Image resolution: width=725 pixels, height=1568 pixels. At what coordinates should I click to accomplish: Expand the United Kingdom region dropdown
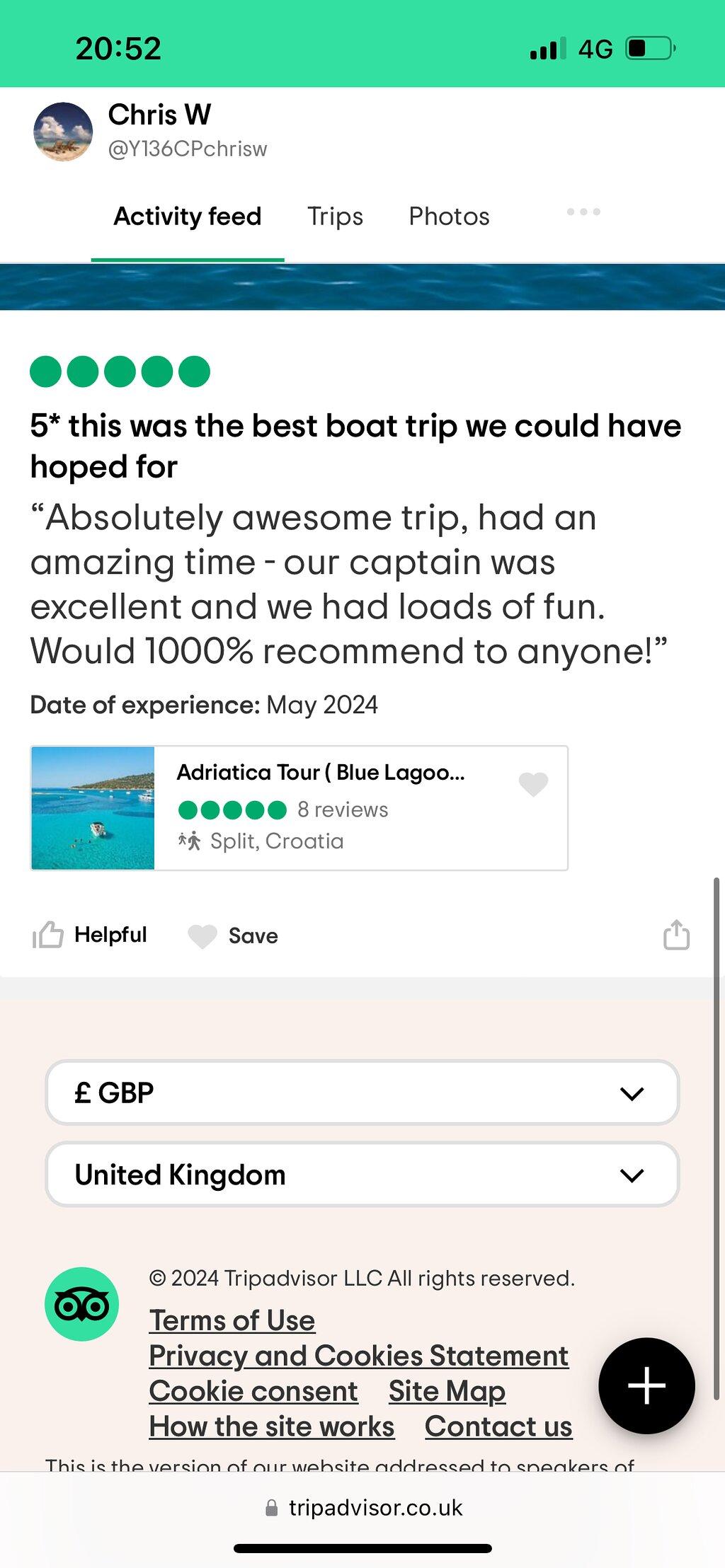[x=362, y=1175]
